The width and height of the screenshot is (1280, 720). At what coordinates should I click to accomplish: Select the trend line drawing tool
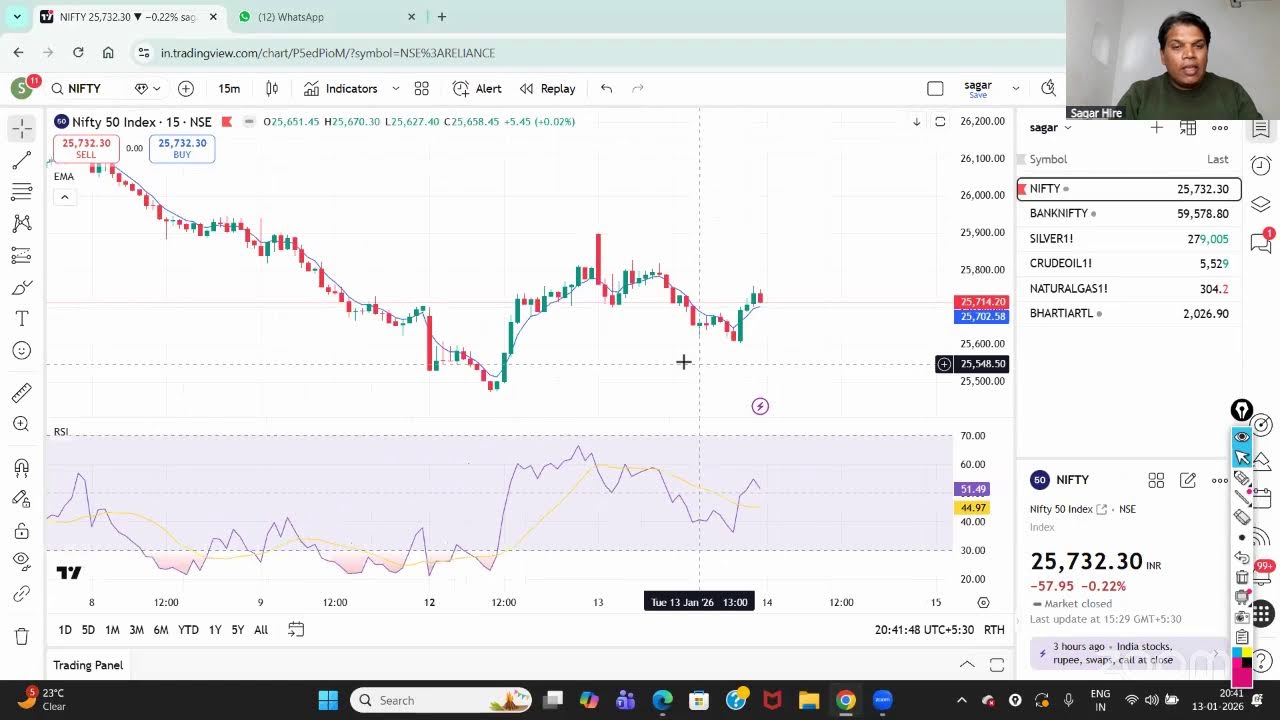click(21, 160)
